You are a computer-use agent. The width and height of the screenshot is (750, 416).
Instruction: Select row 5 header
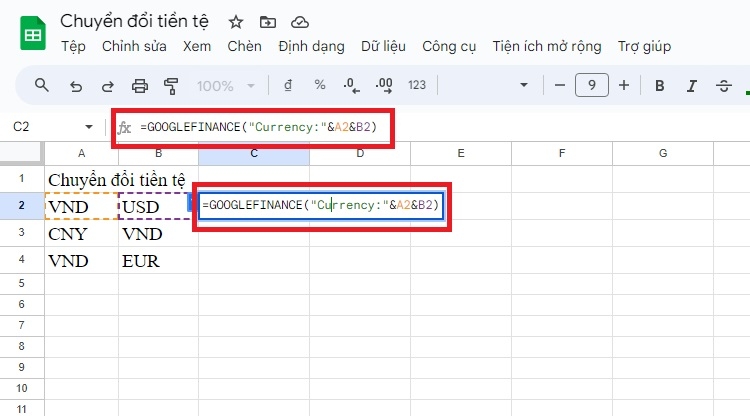[x=22, y=284]
